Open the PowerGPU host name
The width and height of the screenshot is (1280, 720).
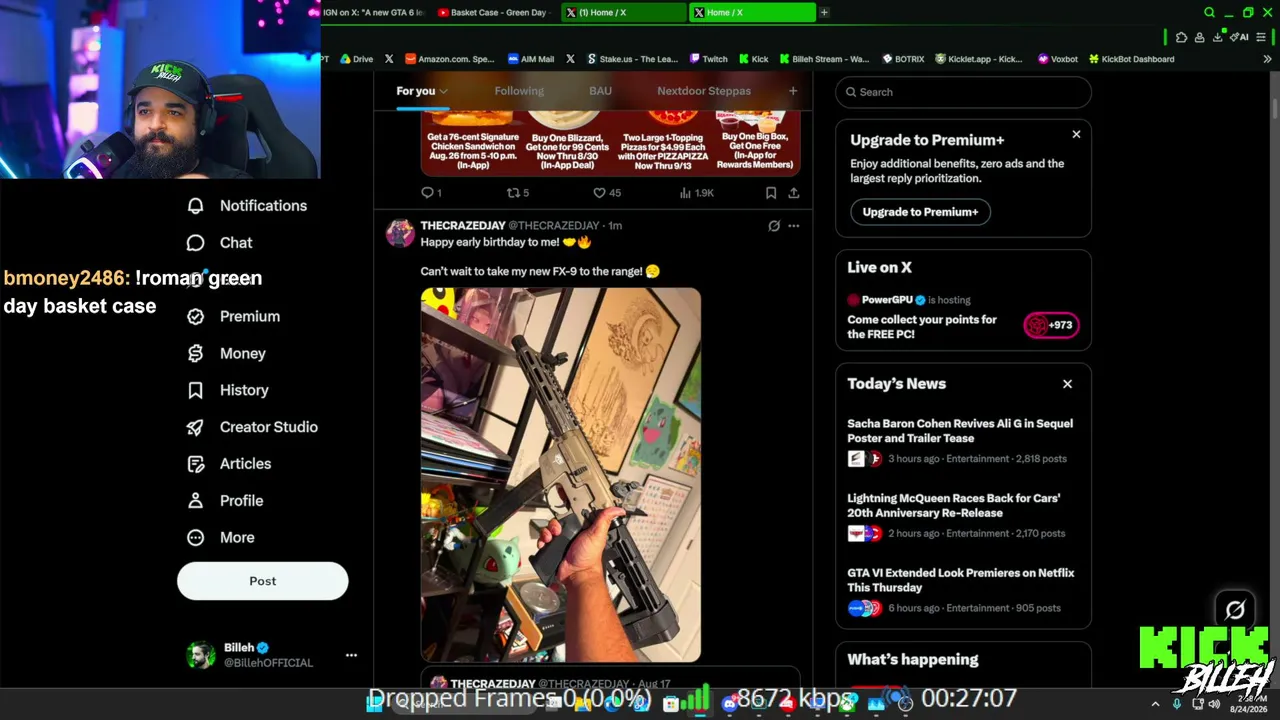tap(887, 300)
